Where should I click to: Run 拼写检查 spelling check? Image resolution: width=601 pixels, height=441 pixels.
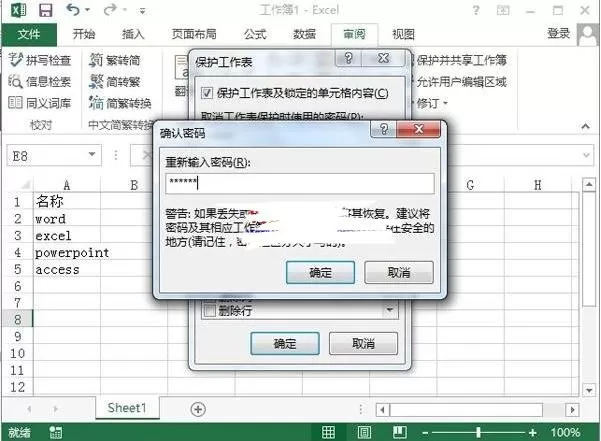tap(39, 60)
